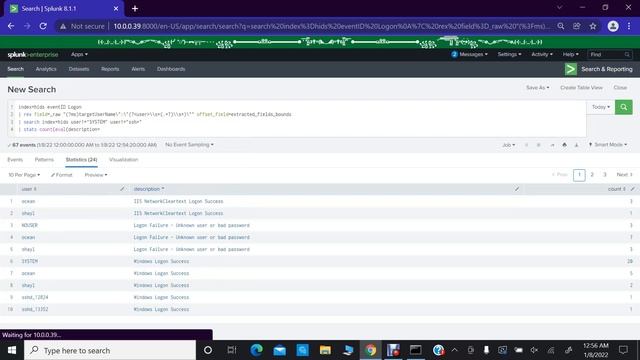This screenshot has width=640, height=360.
Task: Edit the description column with pencil icon
Action: (x=517, y=189)
